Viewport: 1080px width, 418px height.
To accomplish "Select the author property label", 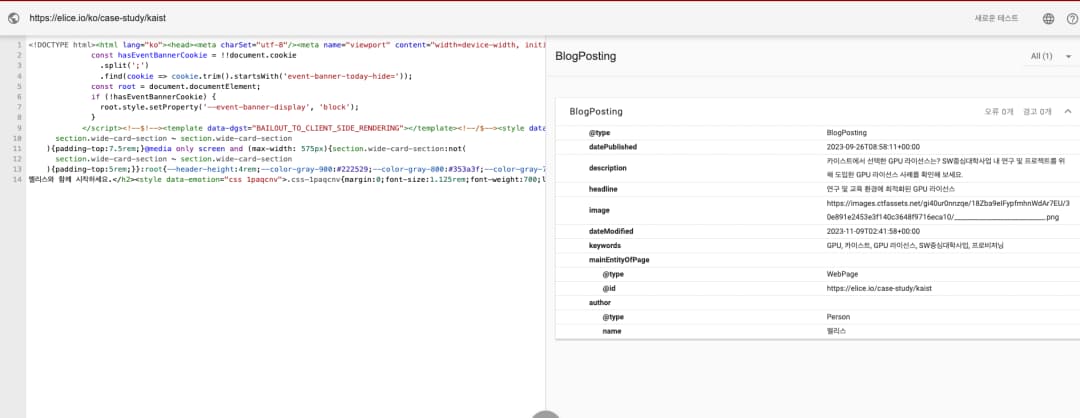I will pos(599,302).
